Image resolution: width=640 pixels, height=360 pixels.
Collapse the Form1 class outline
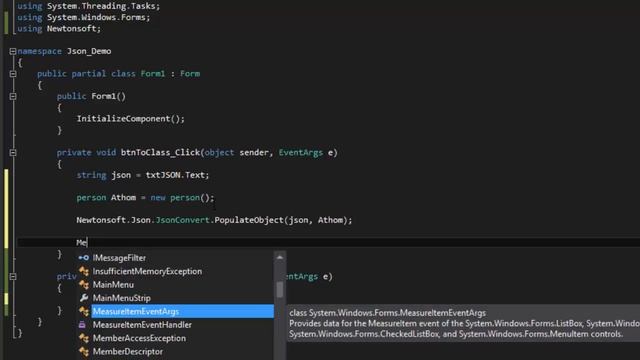click(x=13, y=74)
